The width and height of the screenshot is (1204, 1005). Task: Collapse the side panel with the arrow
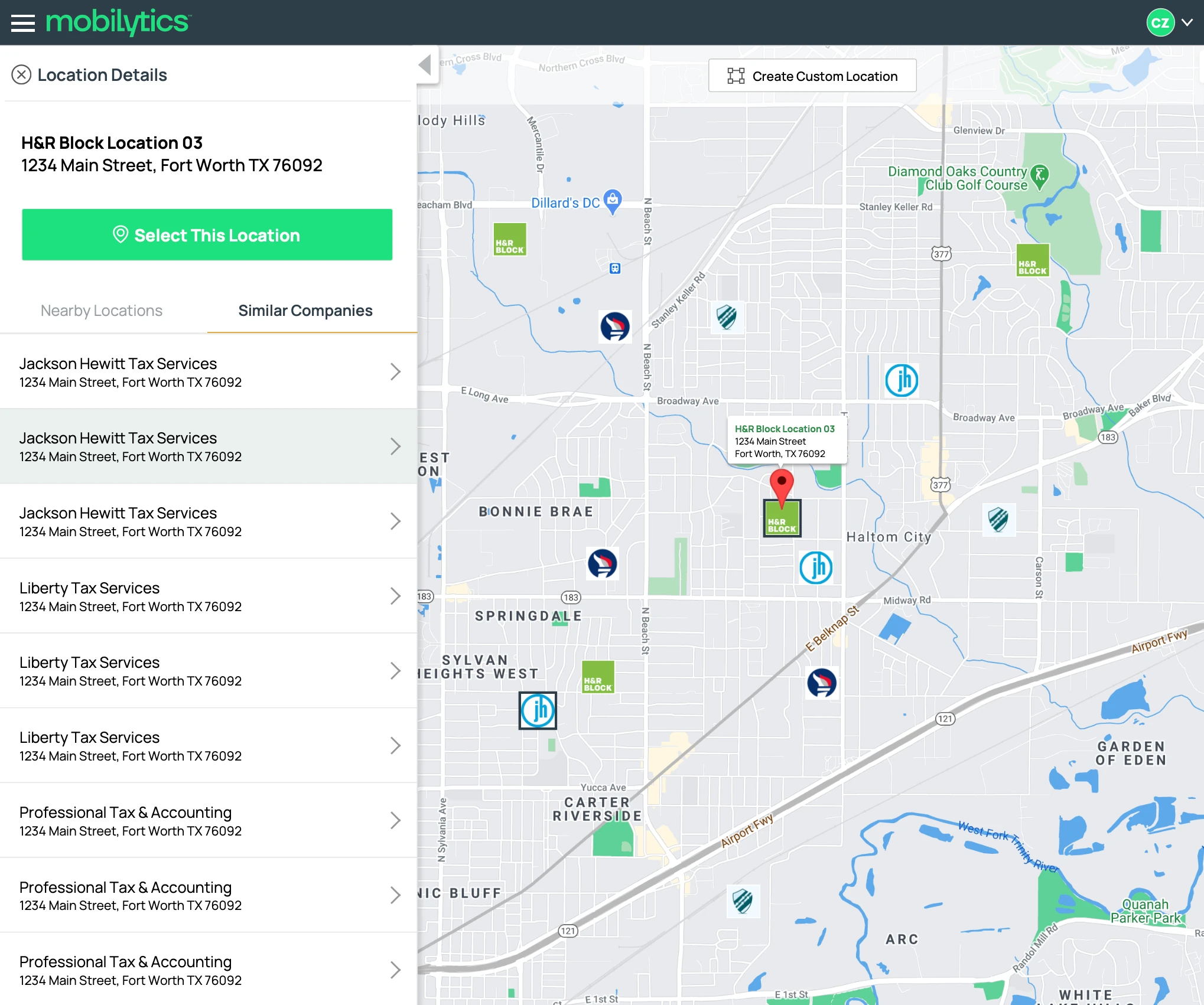pos(425,64)
